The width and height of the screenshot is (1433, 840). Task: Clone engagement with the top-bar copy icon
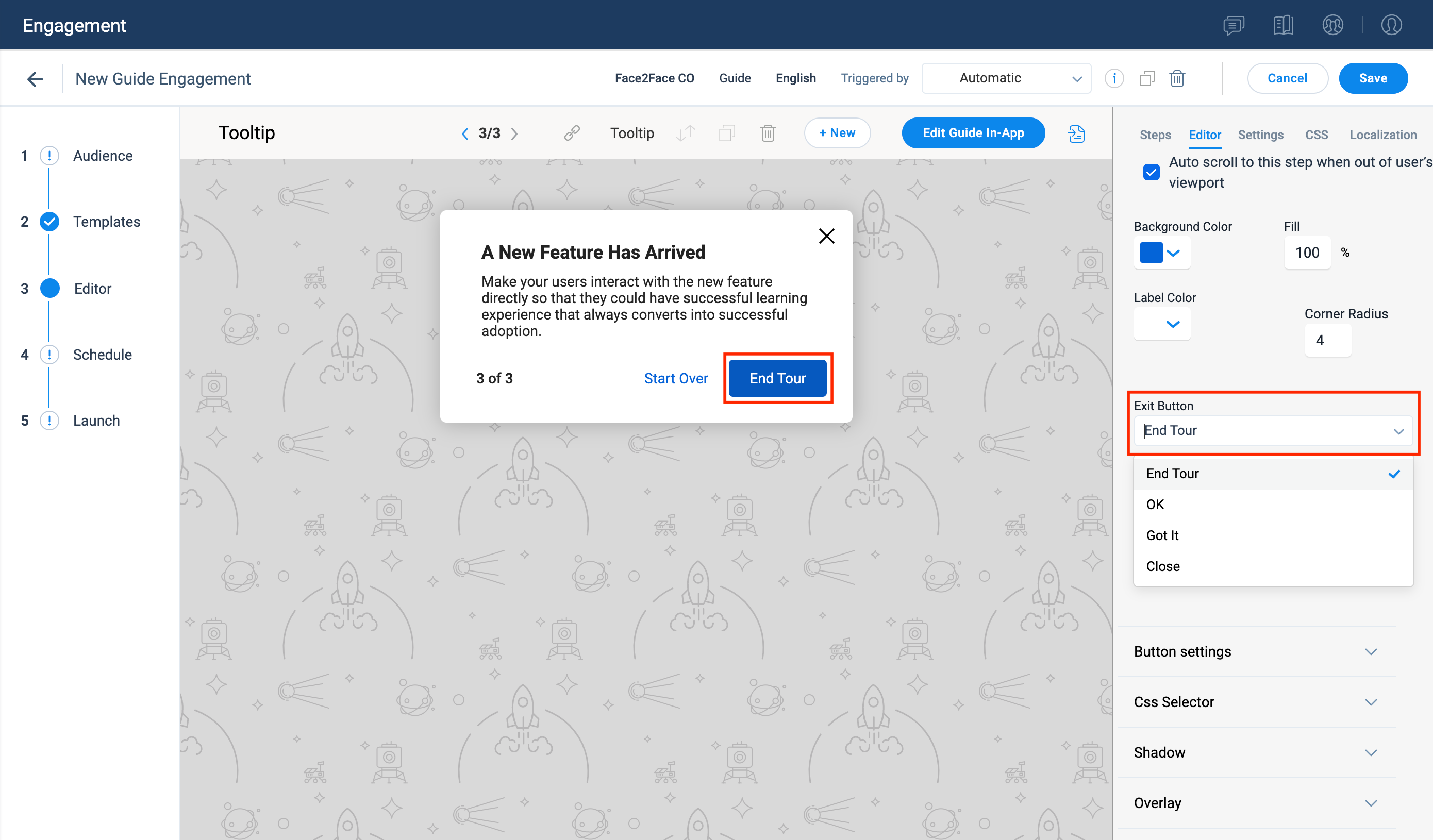[1147, 78]
